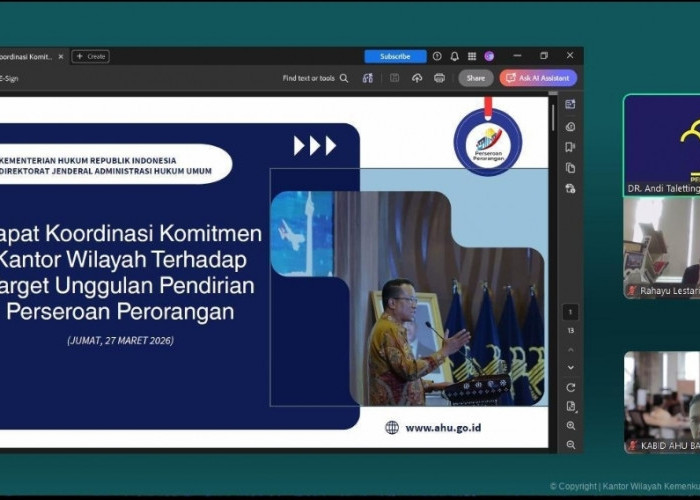This screenshot has height=500, width=700.
Task: Go to previous page using up chevron
Action: (x=571, y=350)
